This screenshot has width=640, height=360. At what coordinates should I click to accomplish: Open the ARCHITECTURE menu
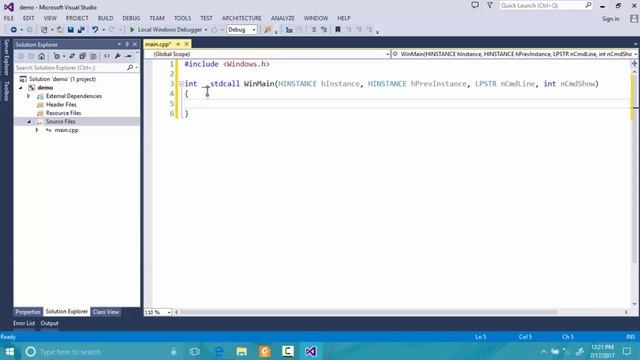[242, 18]
